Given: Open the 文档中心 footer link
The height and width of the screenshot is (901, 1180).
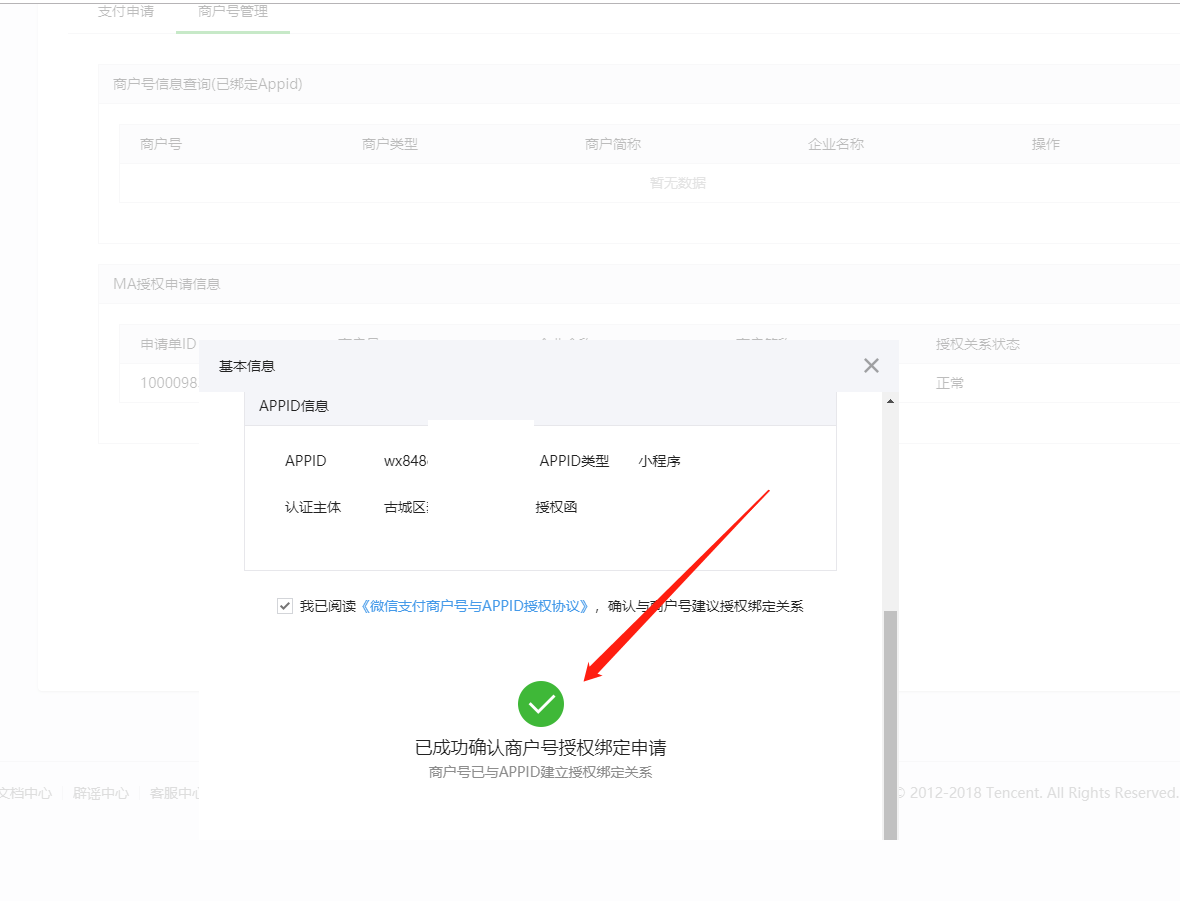Looking at the screenshot, I should click(24, 793).
